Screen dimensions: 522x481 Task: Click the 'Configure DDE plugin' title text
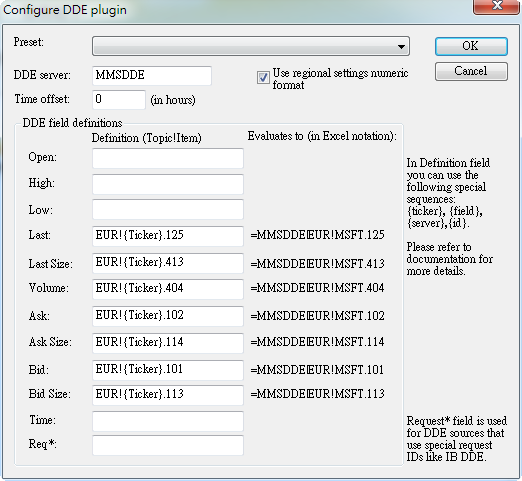[65, 10]
